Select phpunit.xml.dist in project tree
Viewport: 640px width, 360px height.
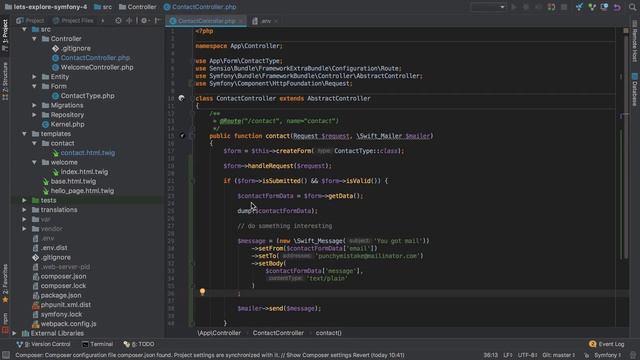[x=65, y=304]
